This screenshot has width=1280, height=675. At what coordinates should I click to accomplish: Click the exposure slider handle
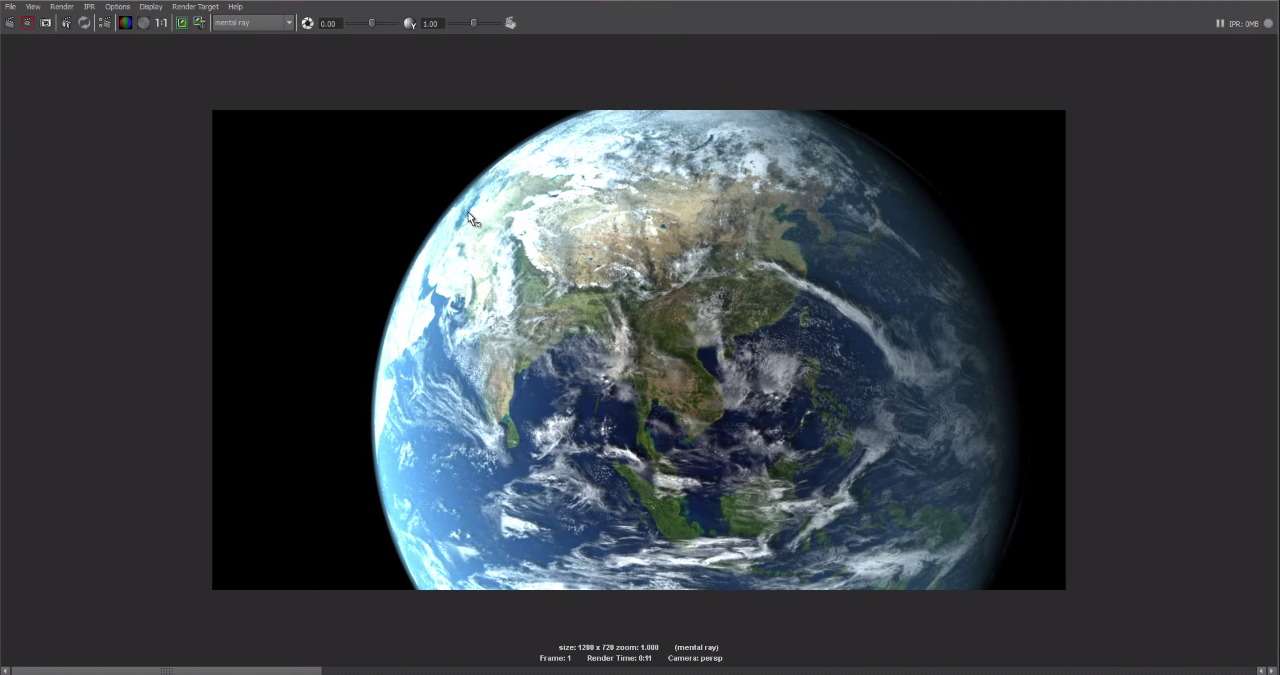[x=372, y=23]
